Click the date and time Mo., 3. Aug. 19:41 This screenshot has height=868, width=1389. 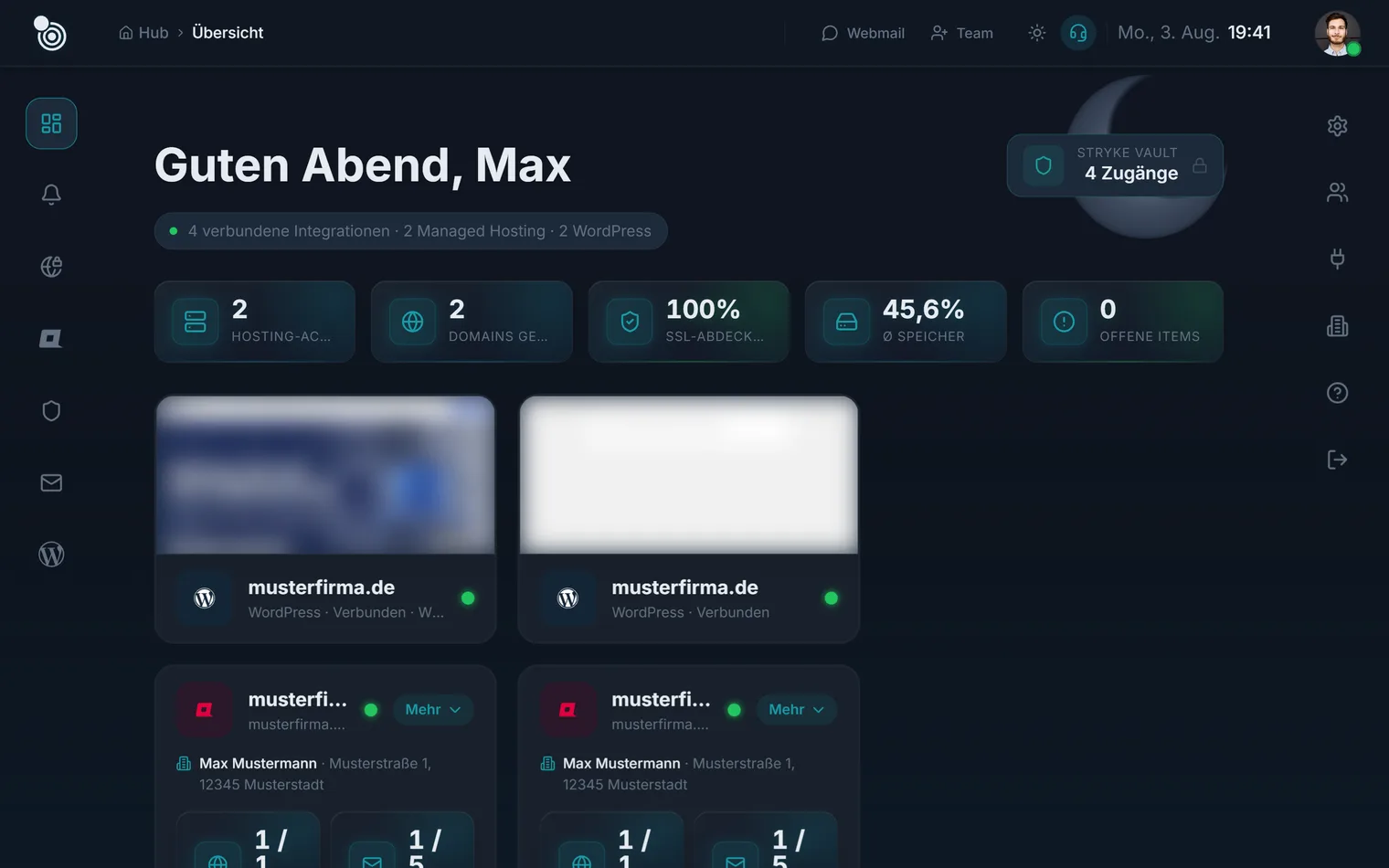click(1193, 33)
